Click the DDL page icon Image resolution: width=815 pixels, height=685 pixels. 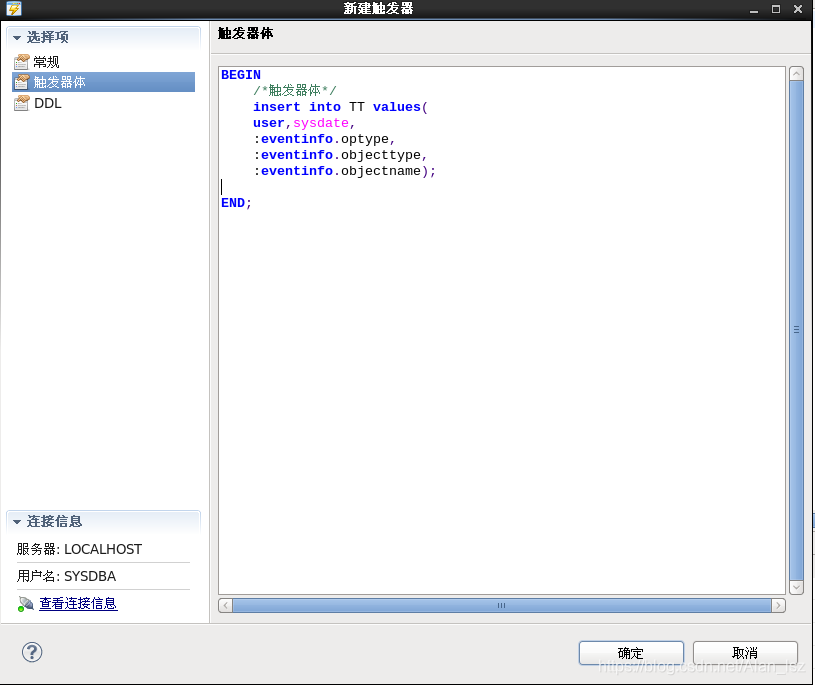[21, 103]
